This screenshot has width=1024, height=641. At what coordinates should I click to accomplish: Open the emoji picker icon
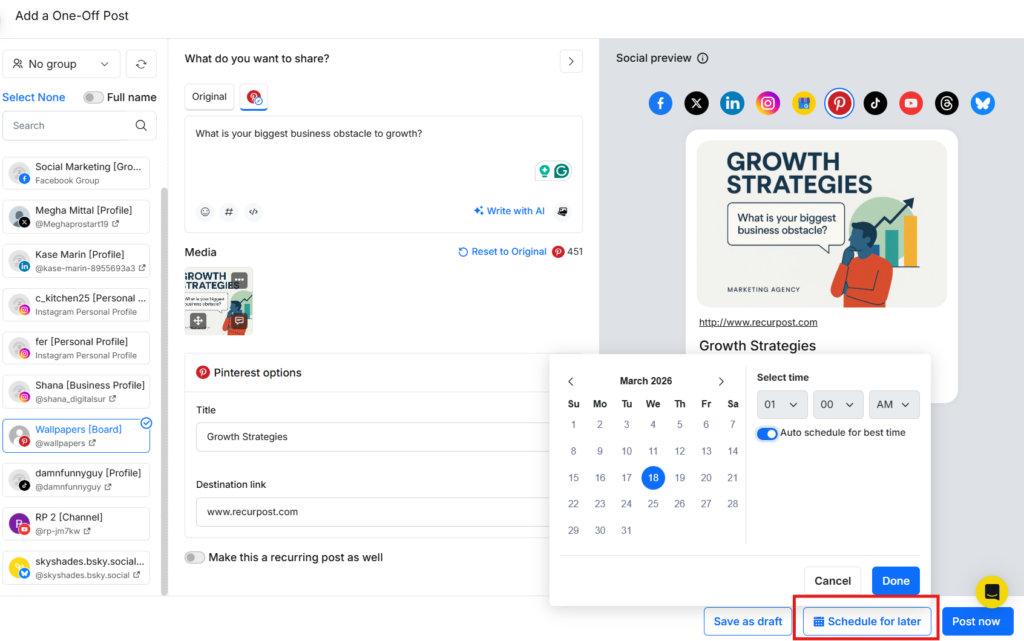tap(205, 212)
